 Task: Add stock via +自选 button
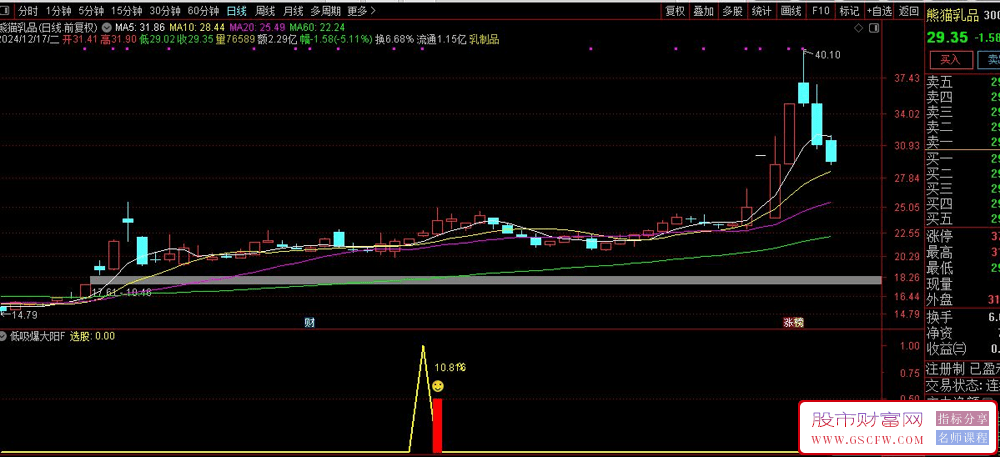coord(879,11)
